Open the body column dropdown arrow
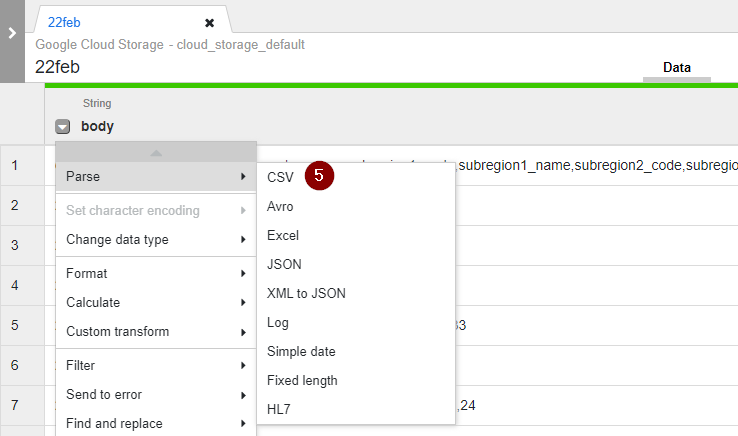The width and height of the screenshot is (738, 436). pyautogui.click(x=63, y=127)
